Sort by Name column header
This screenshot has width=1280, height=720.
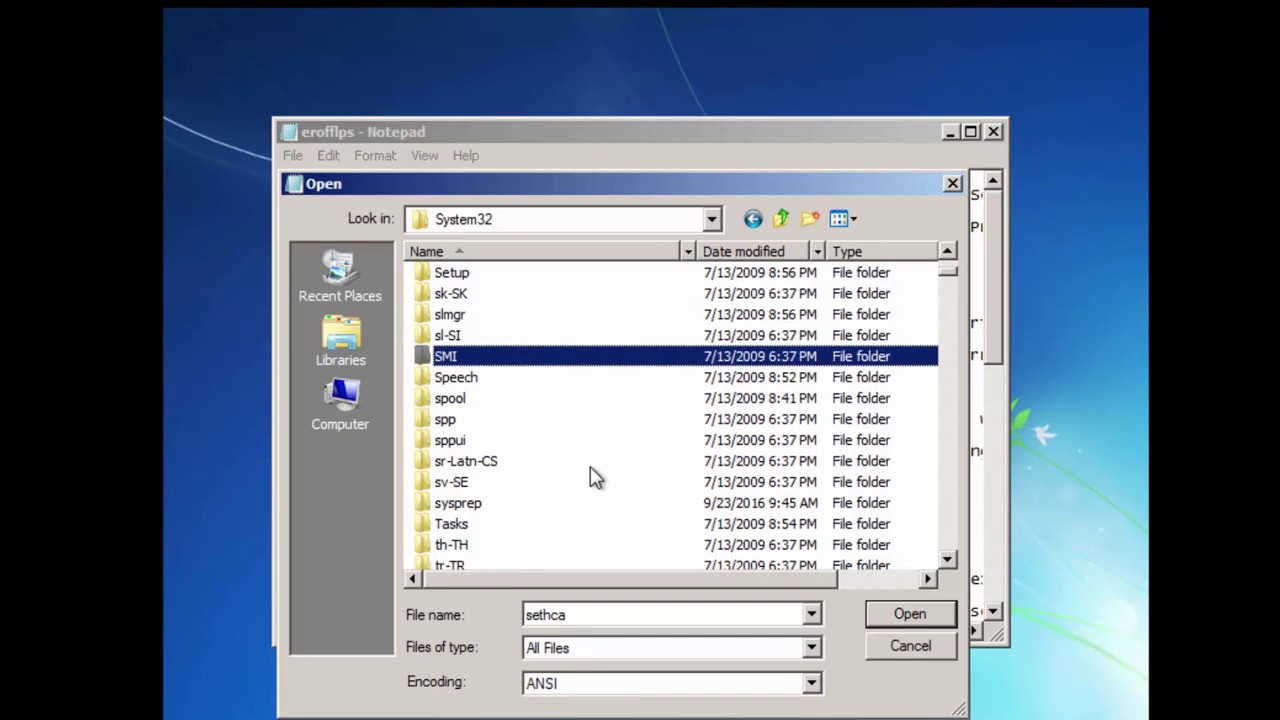(x=543, y=251)
